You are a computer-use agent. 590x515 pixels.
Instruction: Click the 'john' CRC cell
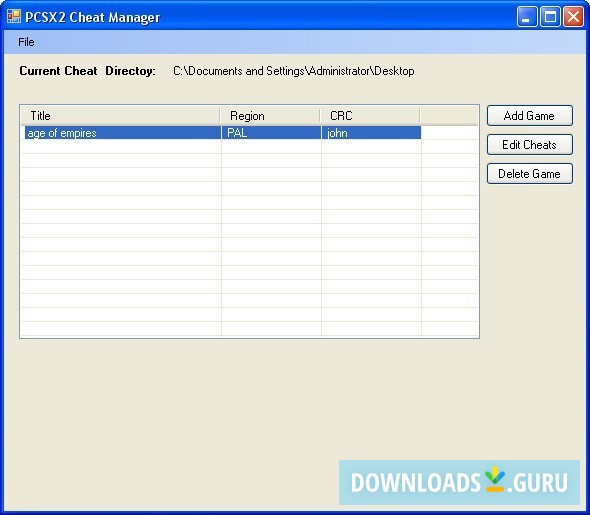coord(371,133)
